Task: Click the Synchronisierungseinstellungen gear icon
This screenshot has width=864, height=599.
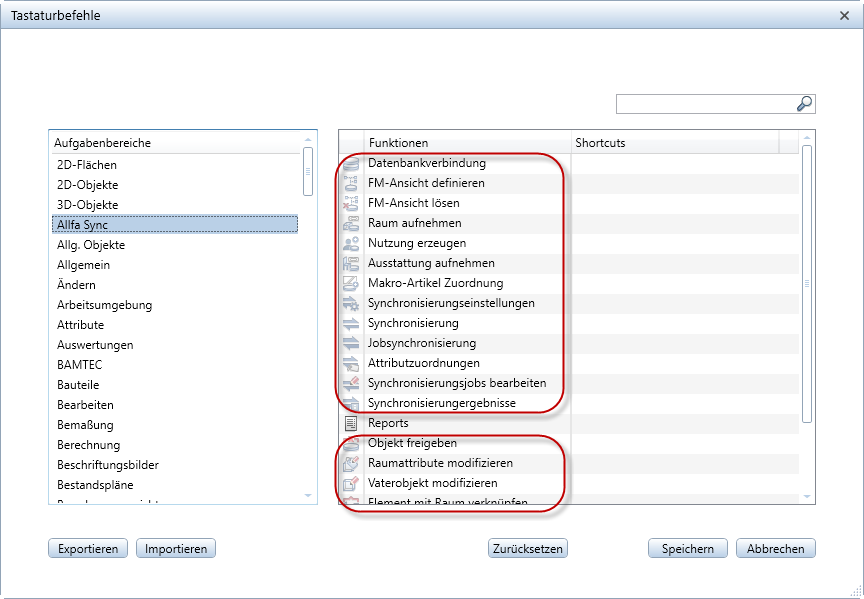Action: click(351, 304)
